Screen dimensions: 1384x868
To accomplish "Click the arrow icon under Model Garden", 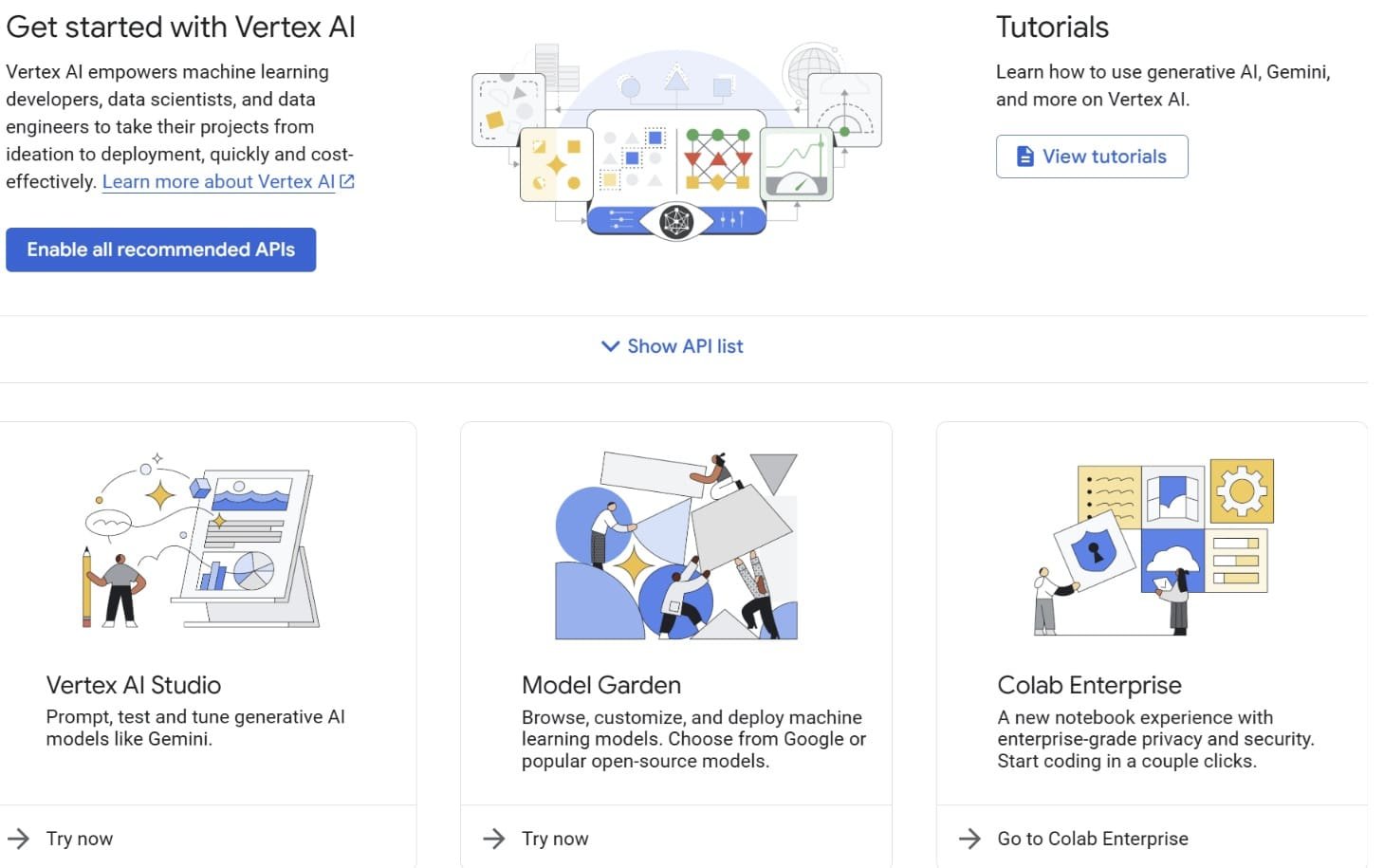I will coord(494,839).
